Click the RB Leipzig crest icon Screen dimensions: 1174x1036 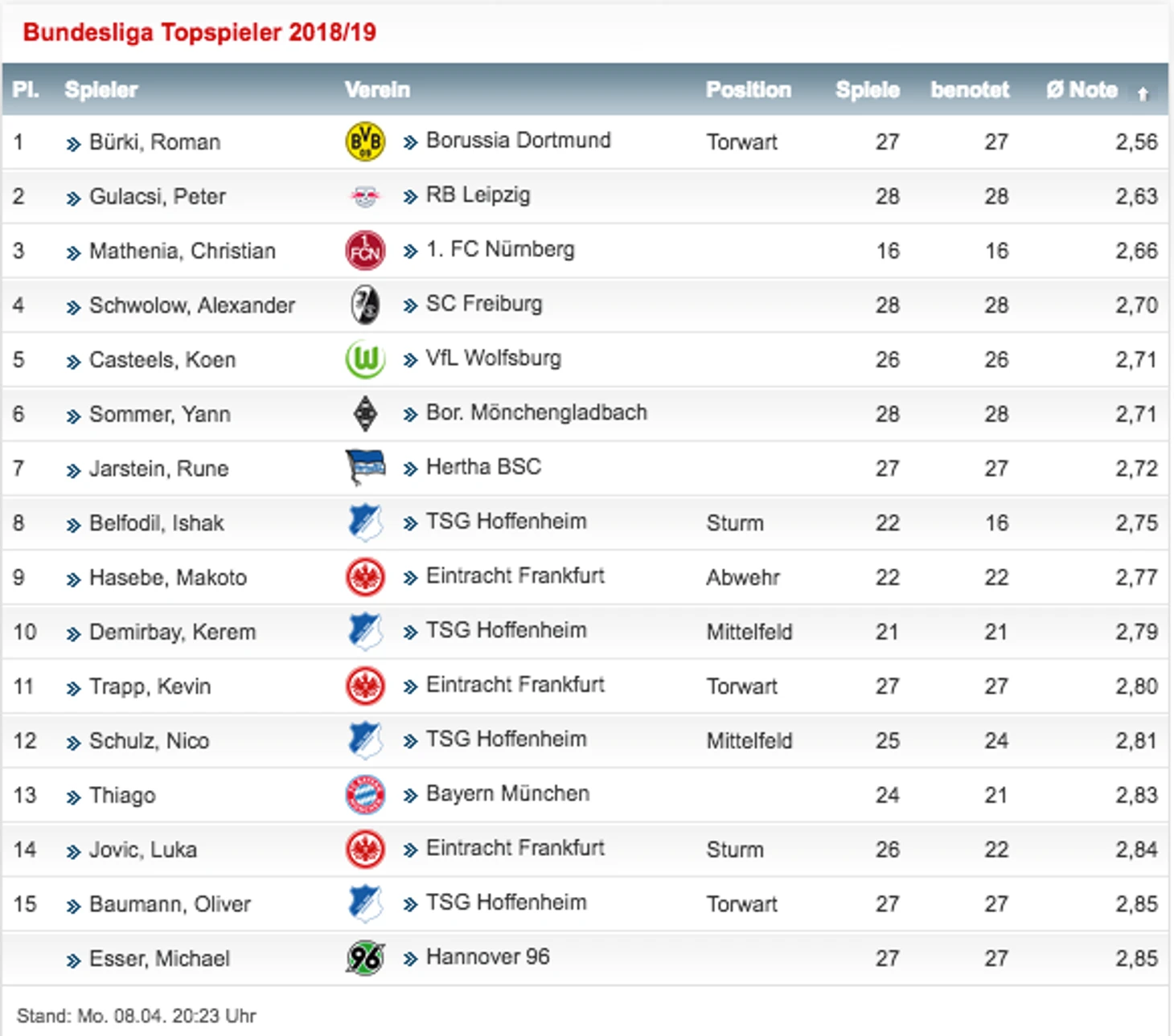point(364,196)
